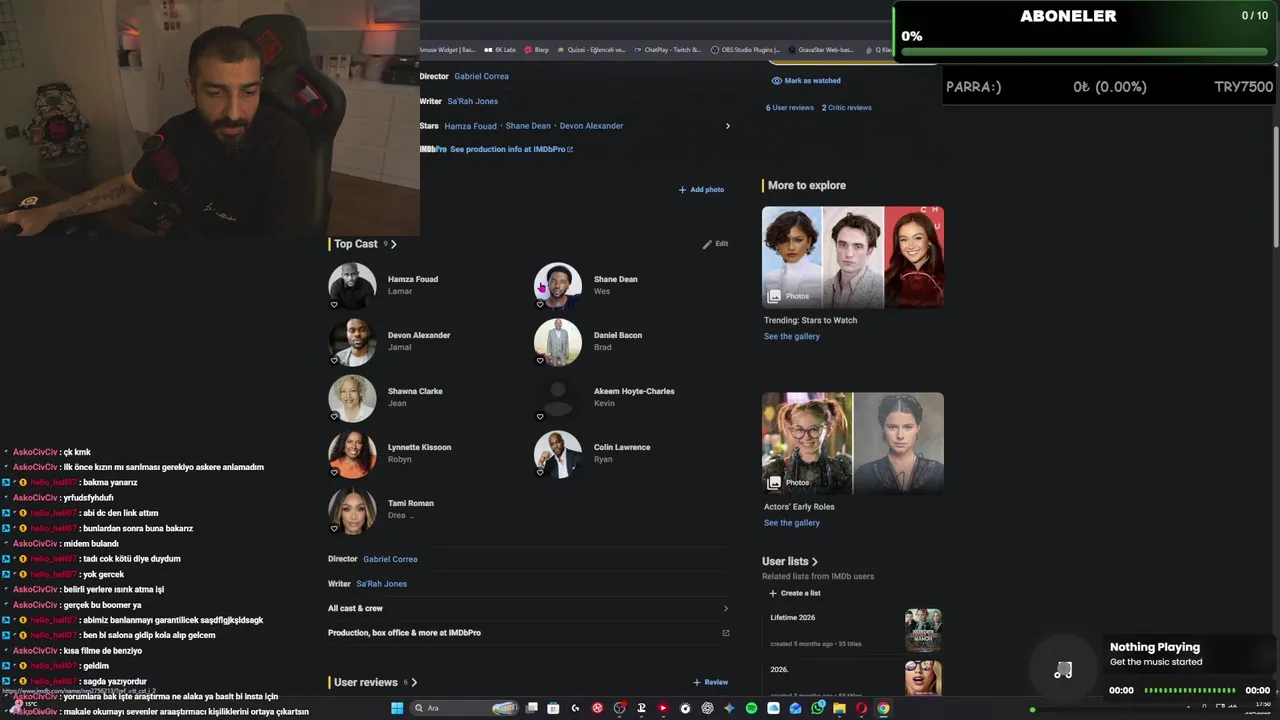This screenshot has height=720, width=1280.
Task: Expand the User reviews chevron
Action: pos(414,682)
